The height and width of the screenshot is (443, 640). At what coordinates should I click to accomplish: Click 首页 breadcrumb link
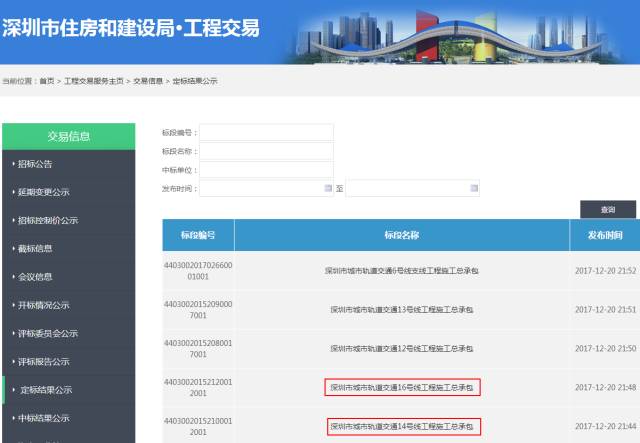click(47, 81)
